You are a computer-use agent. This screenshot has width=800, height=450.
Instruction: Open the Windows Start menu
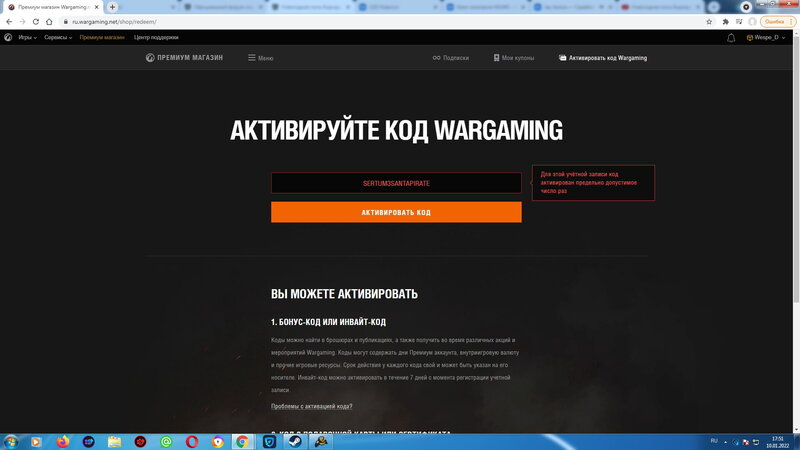click(x=11, y=442)
